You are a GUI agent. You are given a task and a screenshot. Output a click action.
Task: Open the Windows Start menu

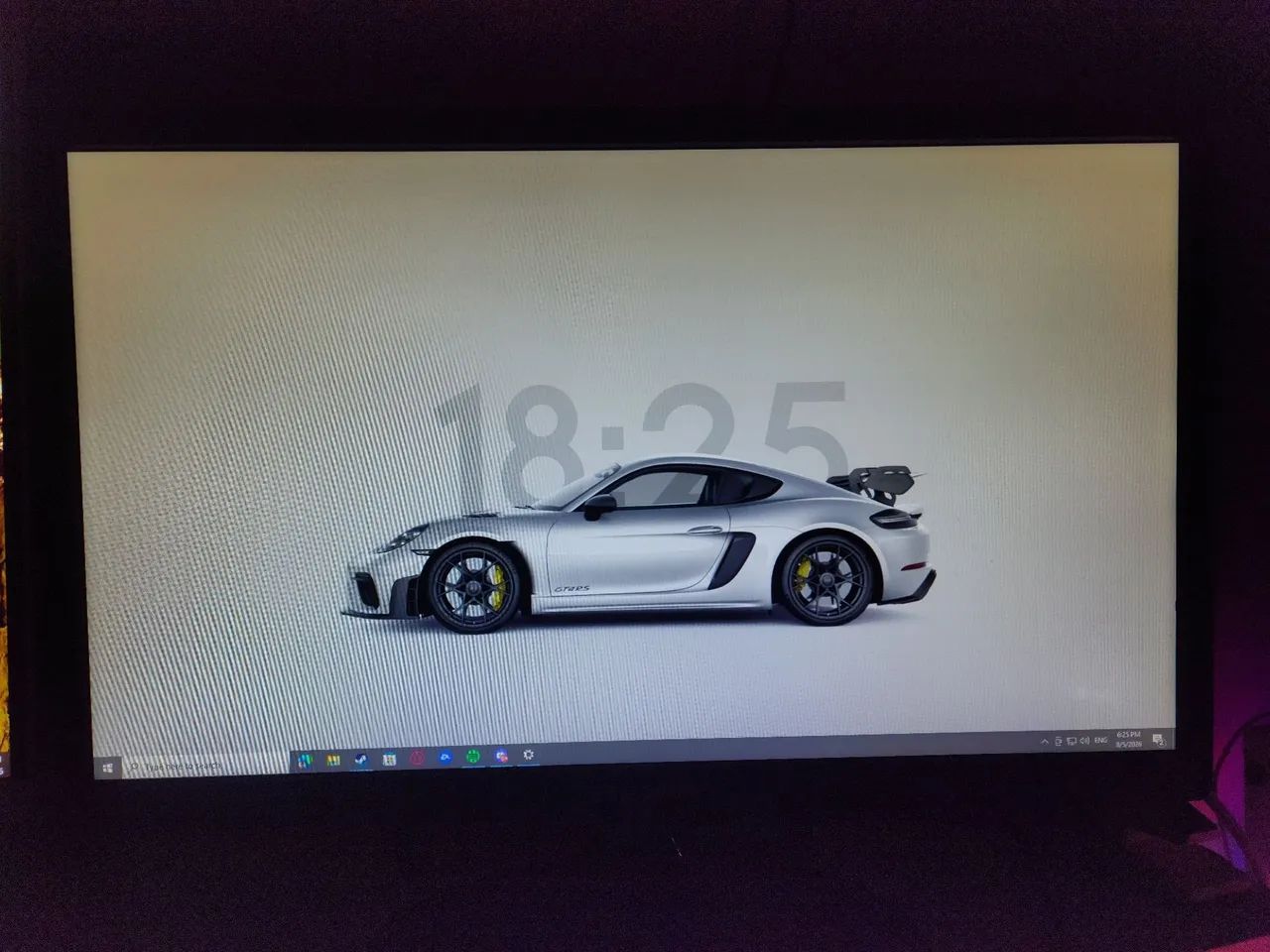[106, 767]
